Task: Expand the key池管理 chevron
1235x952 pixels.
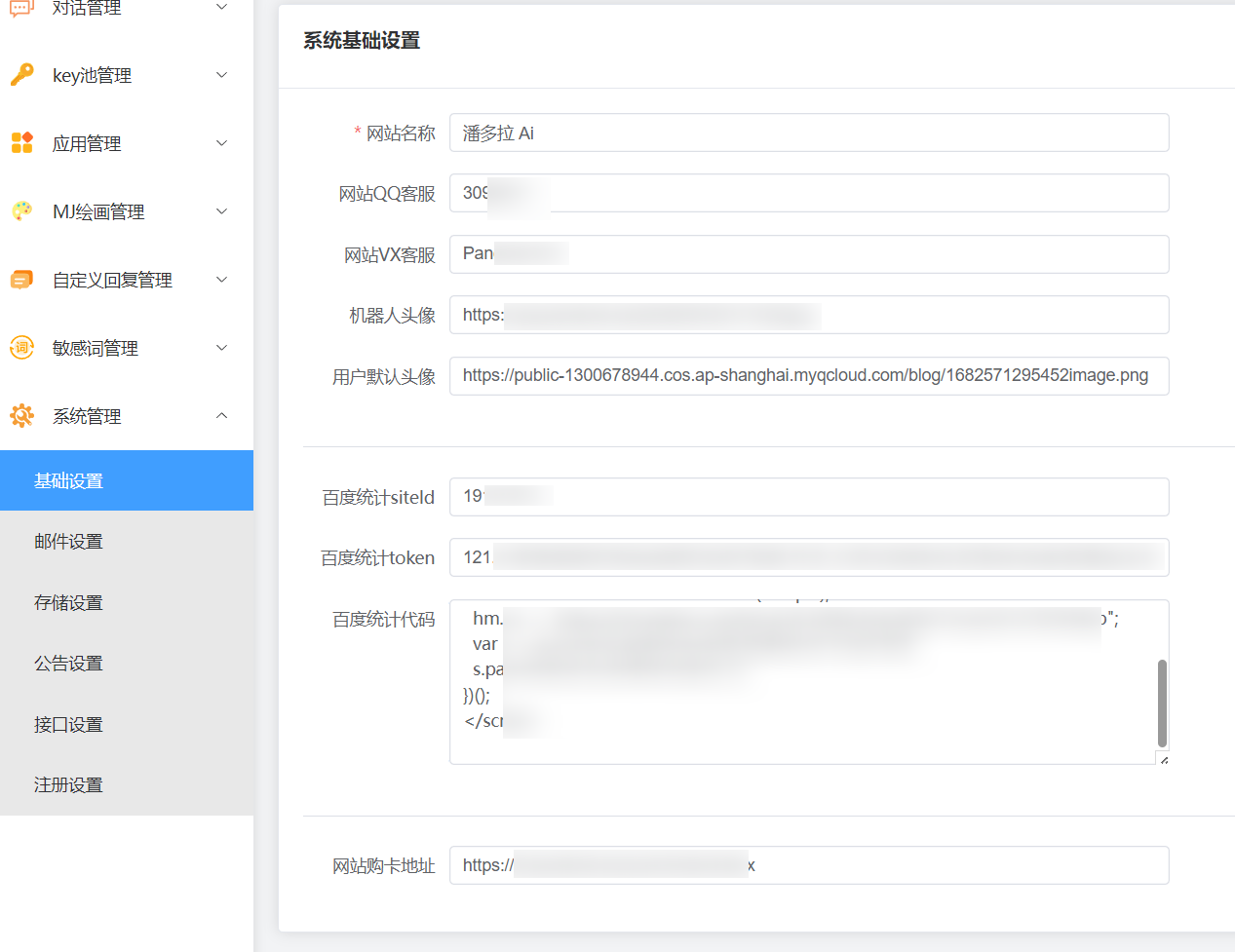Action: tap(221, 75)
